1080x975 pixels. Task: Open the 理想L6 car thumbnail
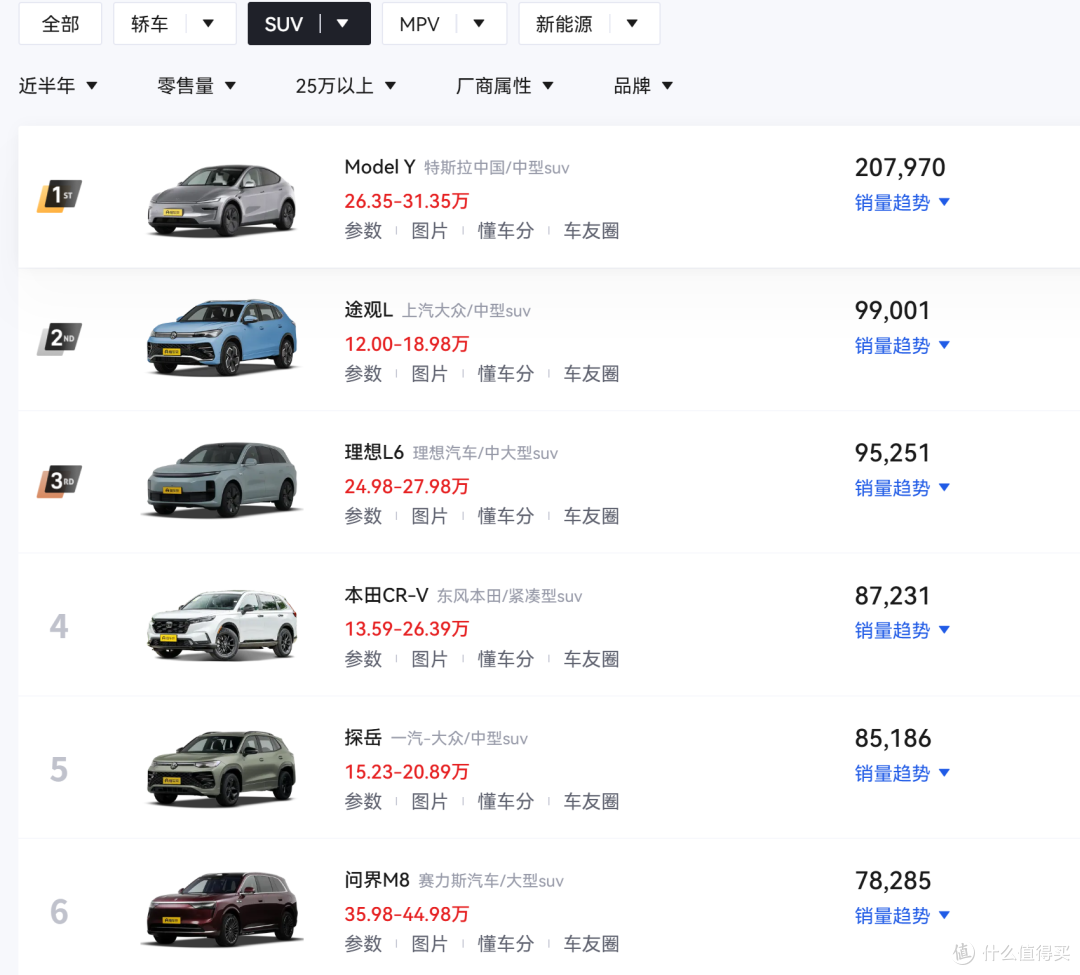click(222, 480)
